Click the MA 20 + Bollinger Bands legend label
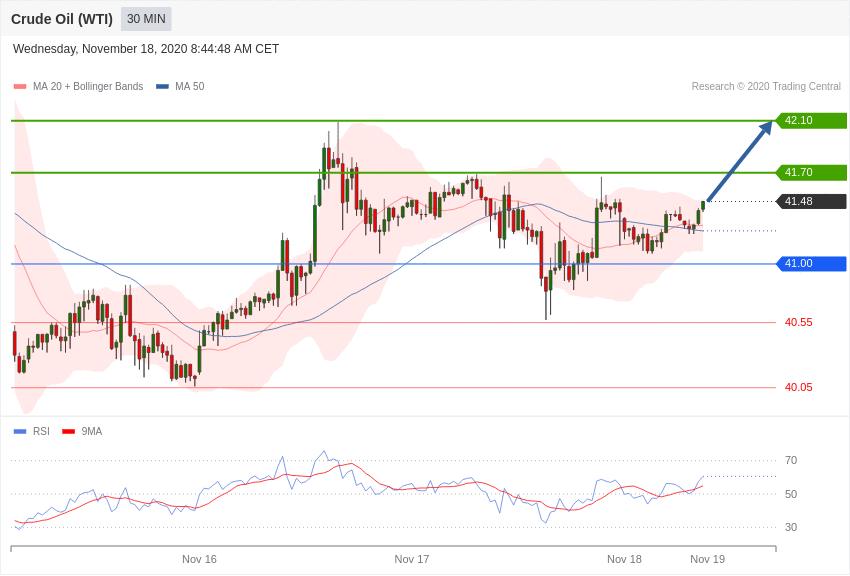This screenshot has width=850, height=576. [x=88, y=86]
